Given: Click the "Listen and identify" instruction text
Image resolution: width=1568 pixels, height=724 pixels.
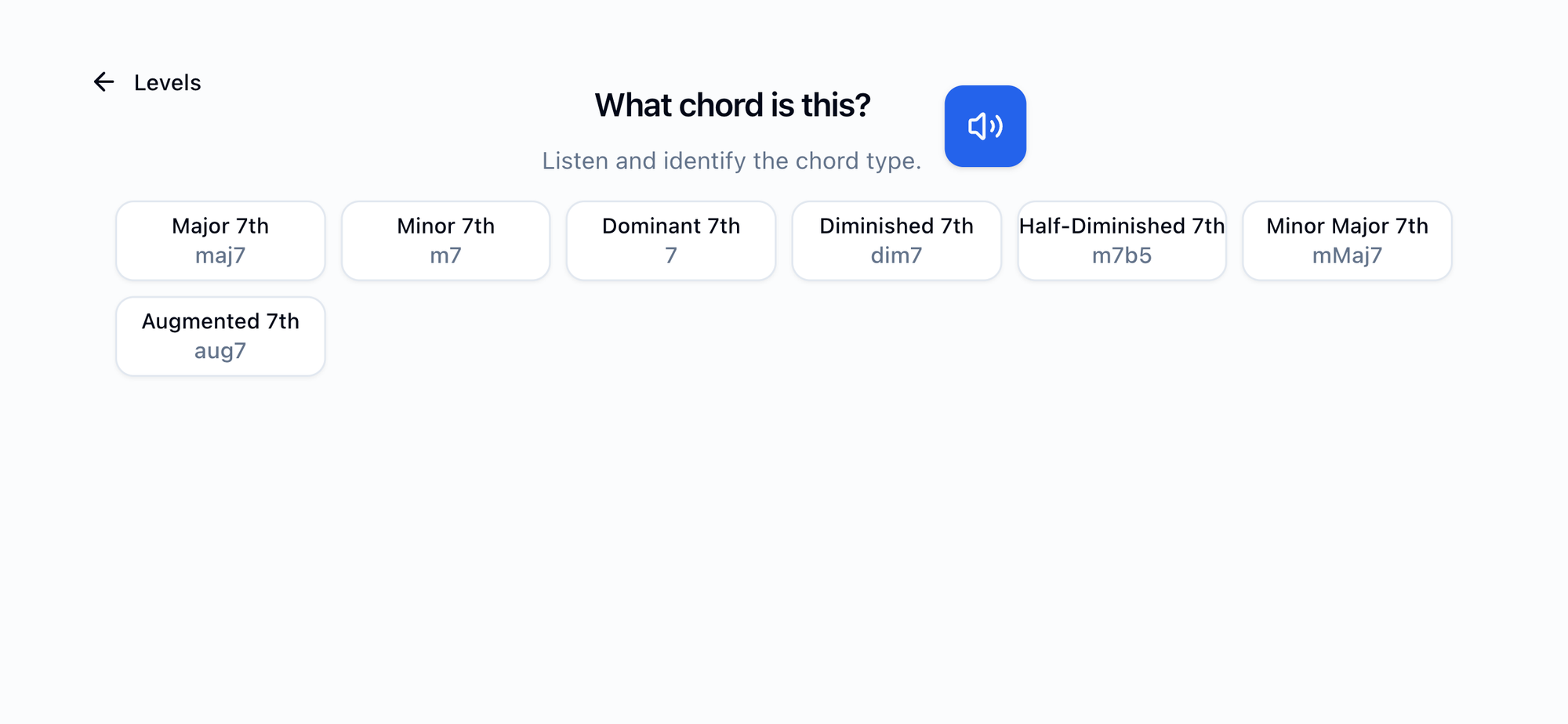Looking at the screenshot, I should (731, 161).
